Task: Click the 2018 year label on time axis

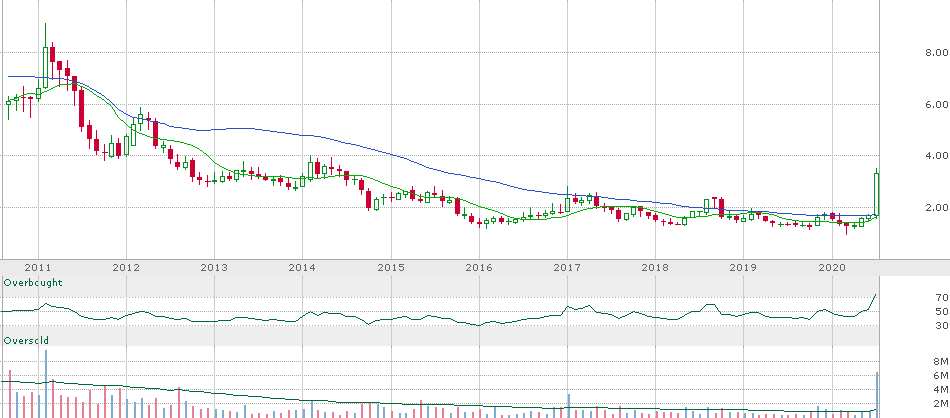Action: click(656, 267)
